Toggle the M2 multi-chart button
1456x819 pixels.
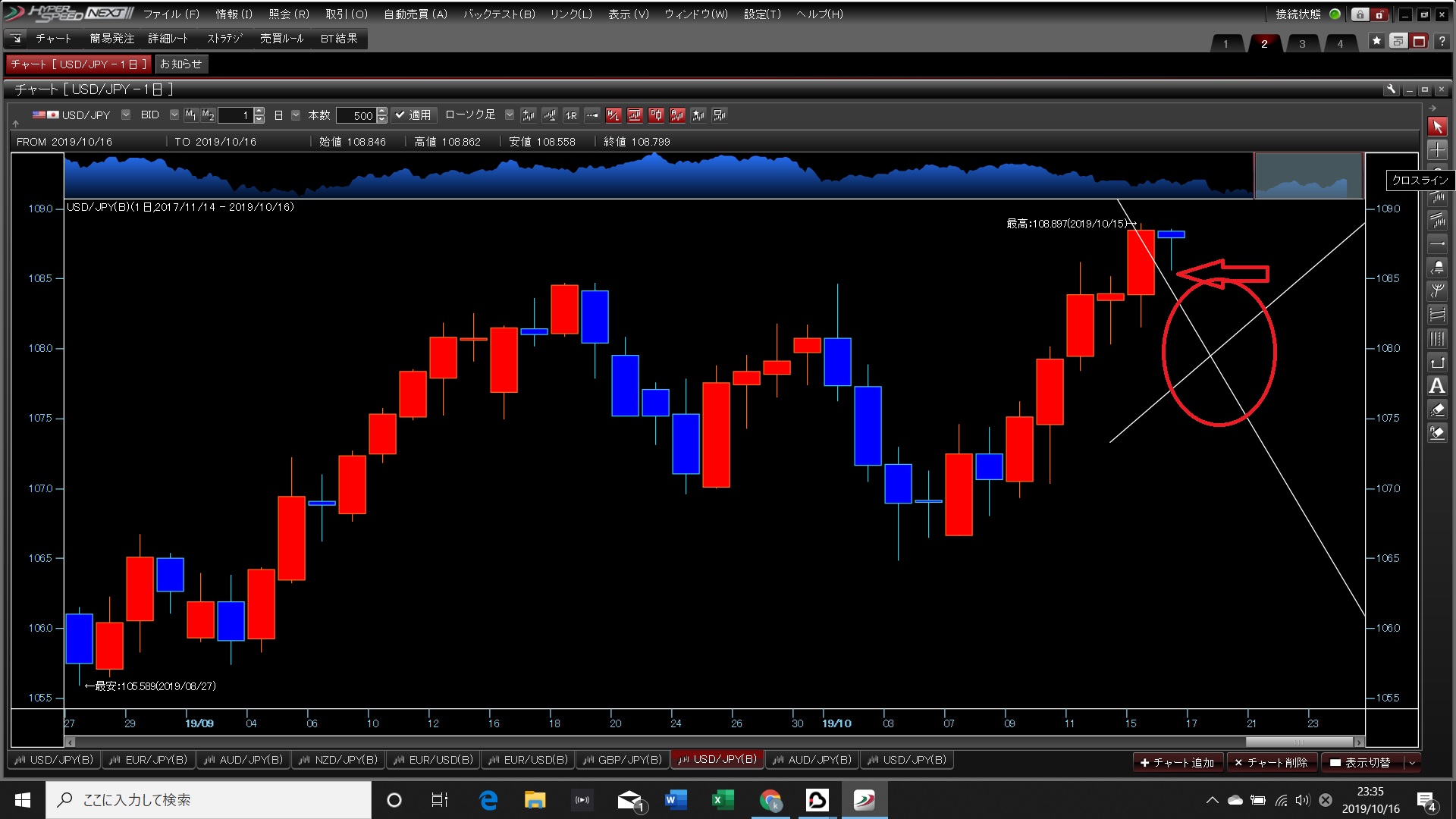click(x=208, y=115)
